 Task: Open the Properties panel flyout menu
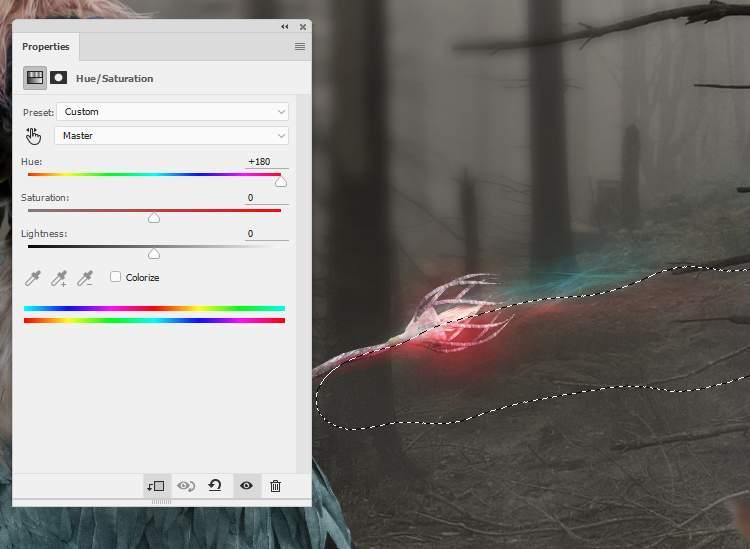[x=300, y=46]
